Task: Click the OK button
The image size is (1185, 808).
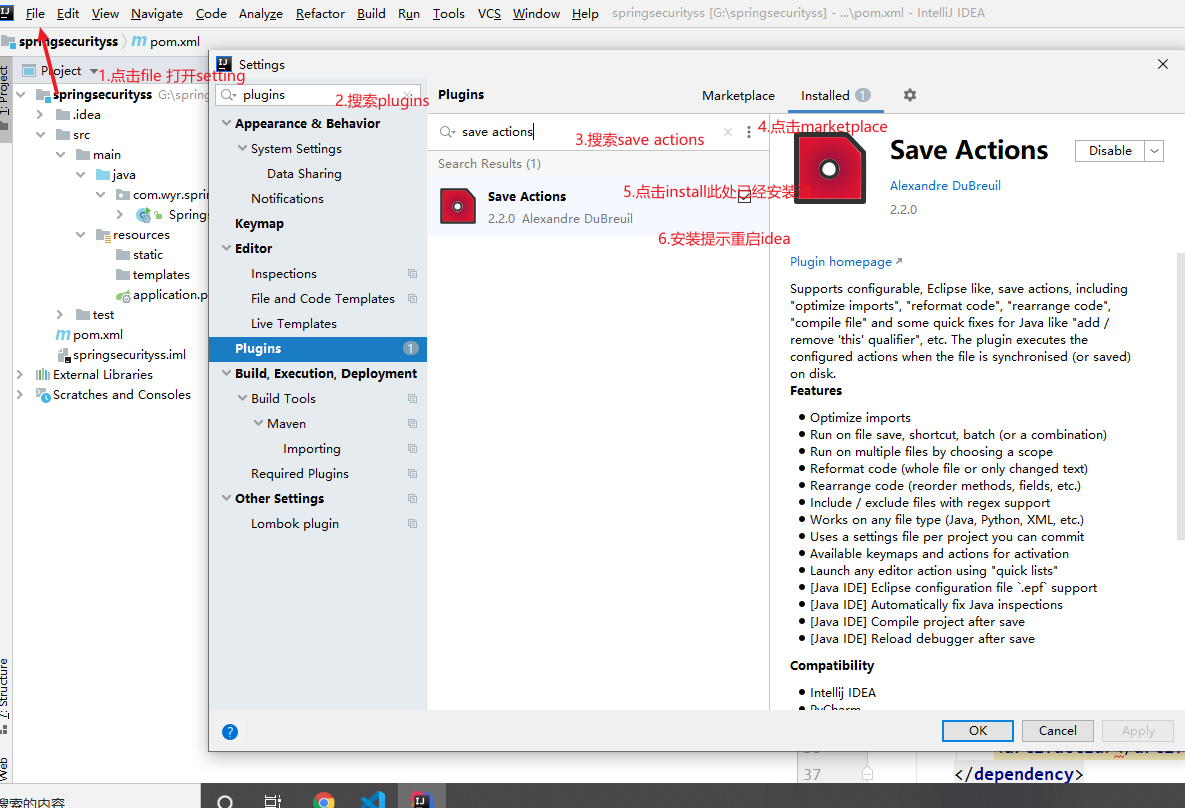Action: point(977,731)
